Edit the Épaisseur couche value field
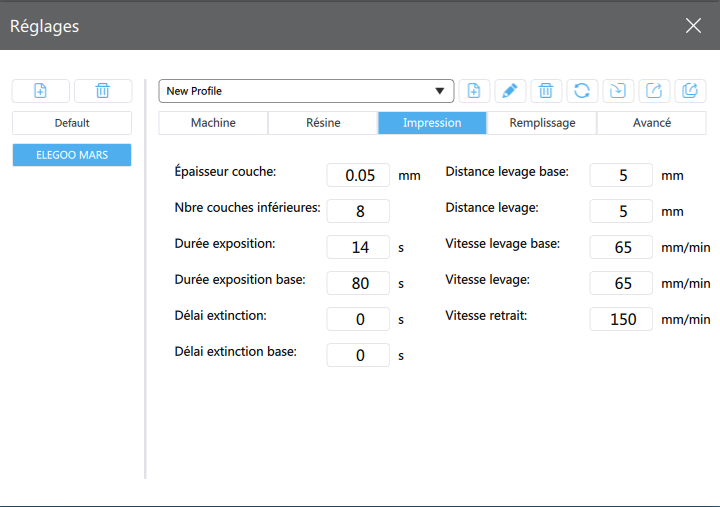Image resolution: width=720 pixels, height=507 pixels. pyautogui.click(x=358, y=175)
